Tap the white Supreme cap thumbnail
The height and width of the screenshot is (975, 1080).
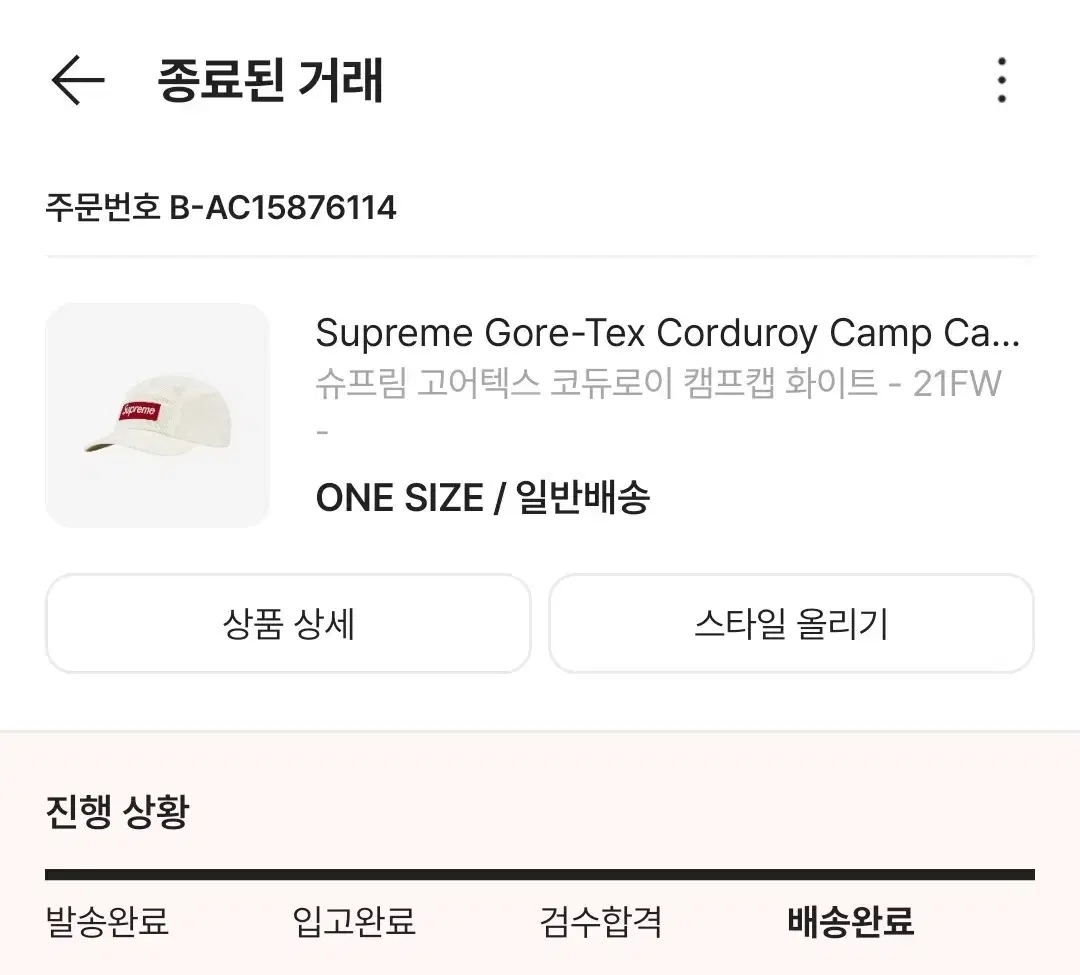pos(158,415)
